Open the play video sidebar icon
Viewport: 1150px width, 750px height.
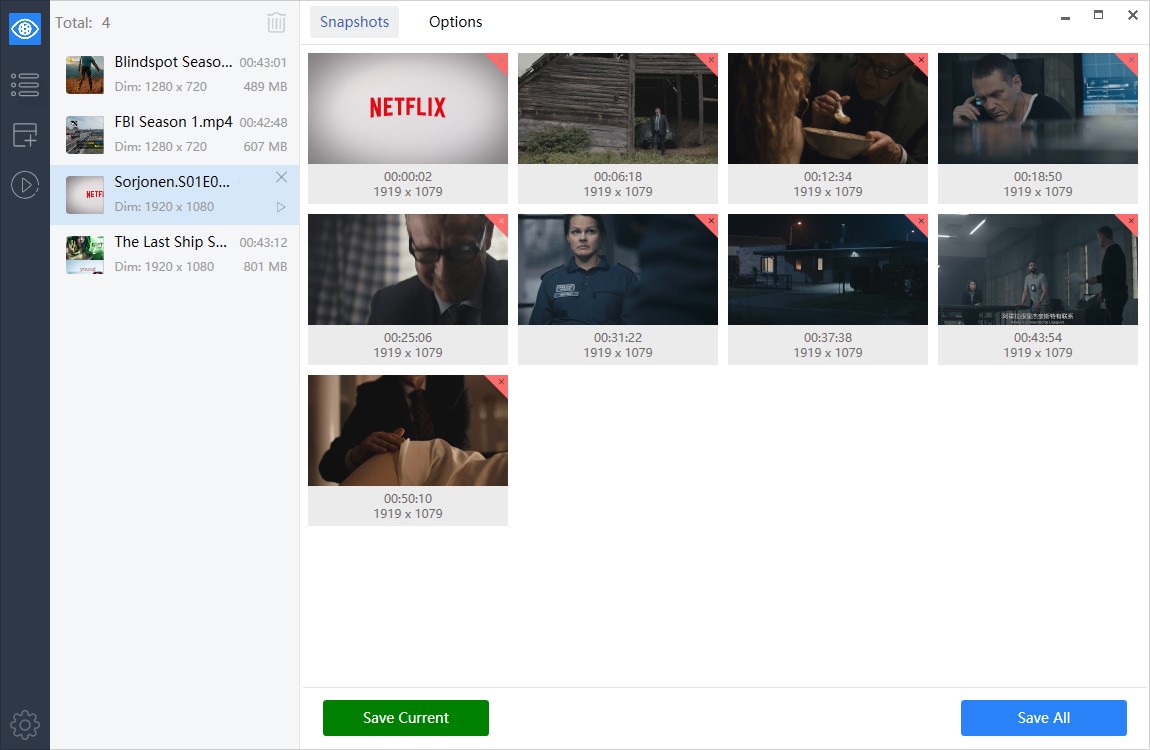(x=25, y=185)
